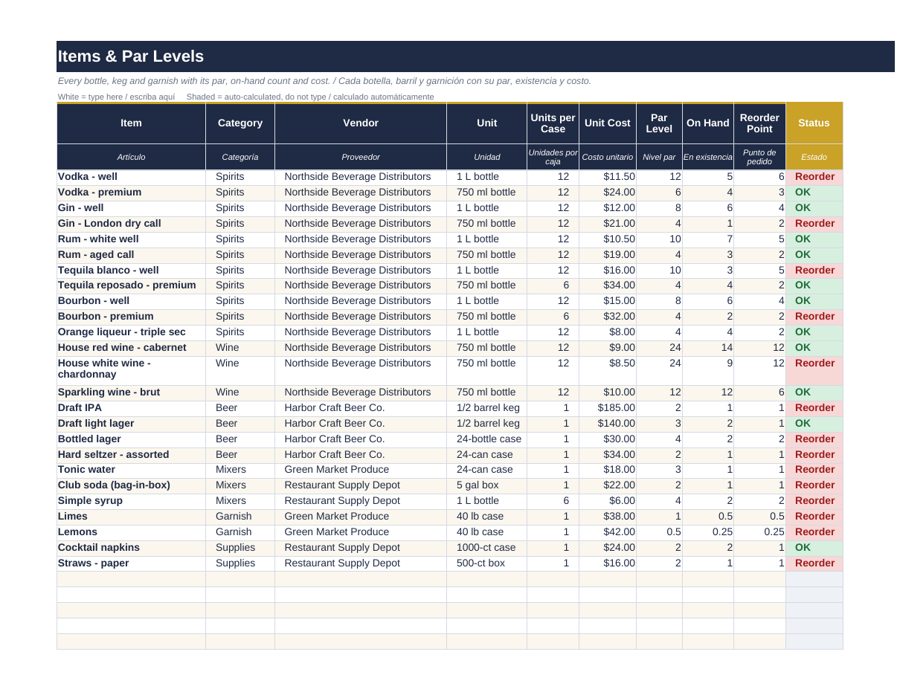Click the Units per Case header

pyautogui.click(x=553, y=123)
